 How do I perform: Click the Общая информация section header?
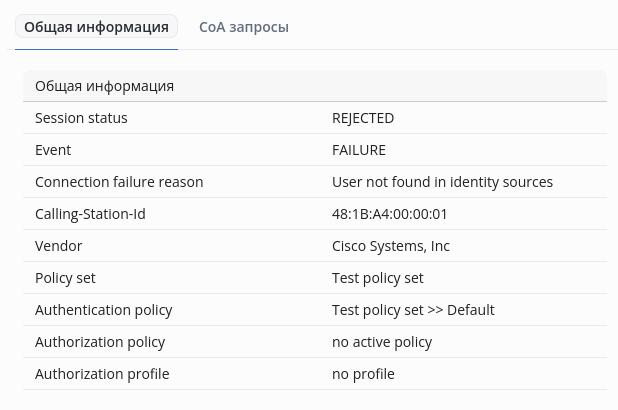[104, 86]
